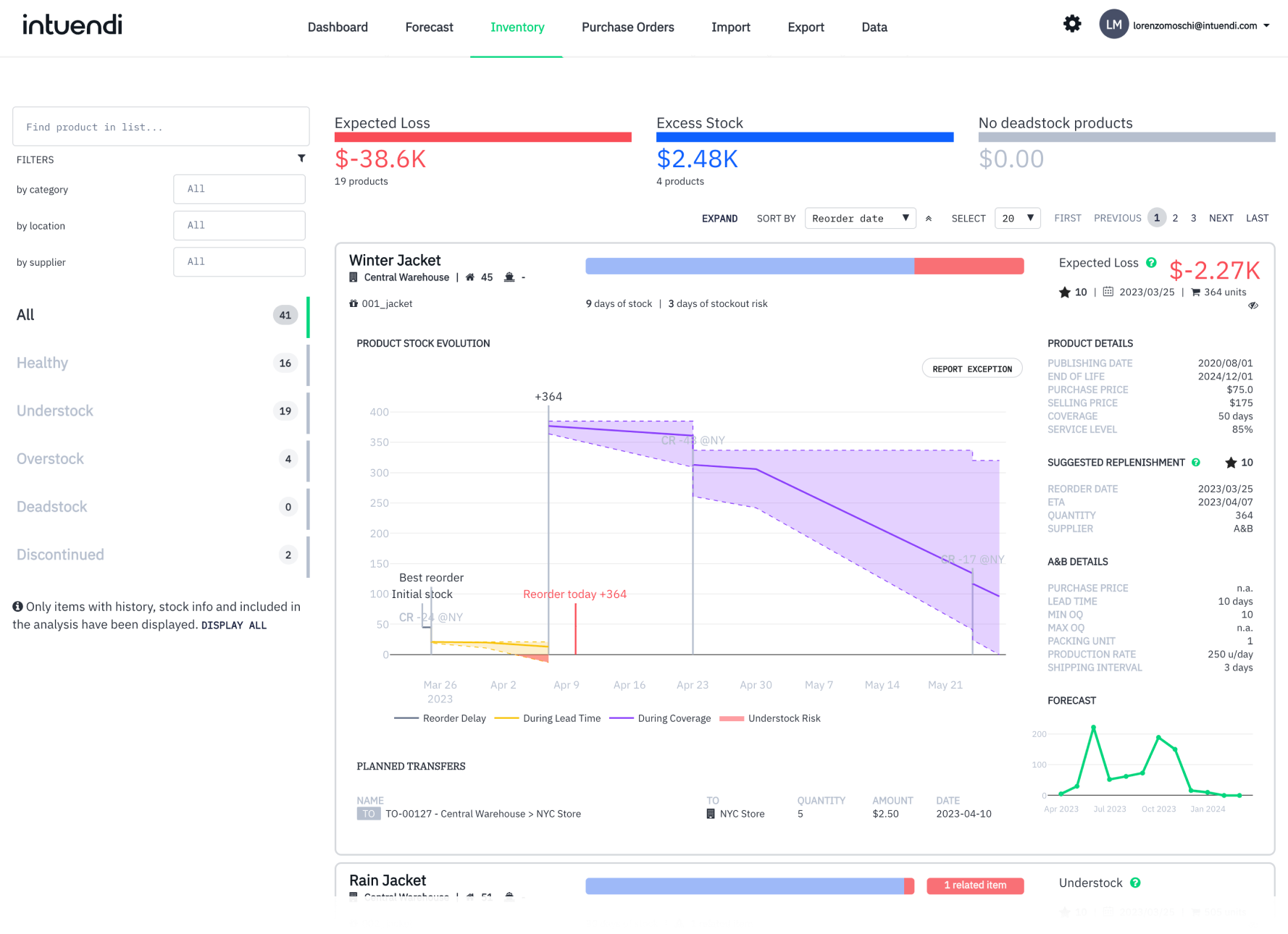Toggle sort order ascending arrow
Image resolution: width=1288 pixels, height=934 pixels.
[929, 218]
